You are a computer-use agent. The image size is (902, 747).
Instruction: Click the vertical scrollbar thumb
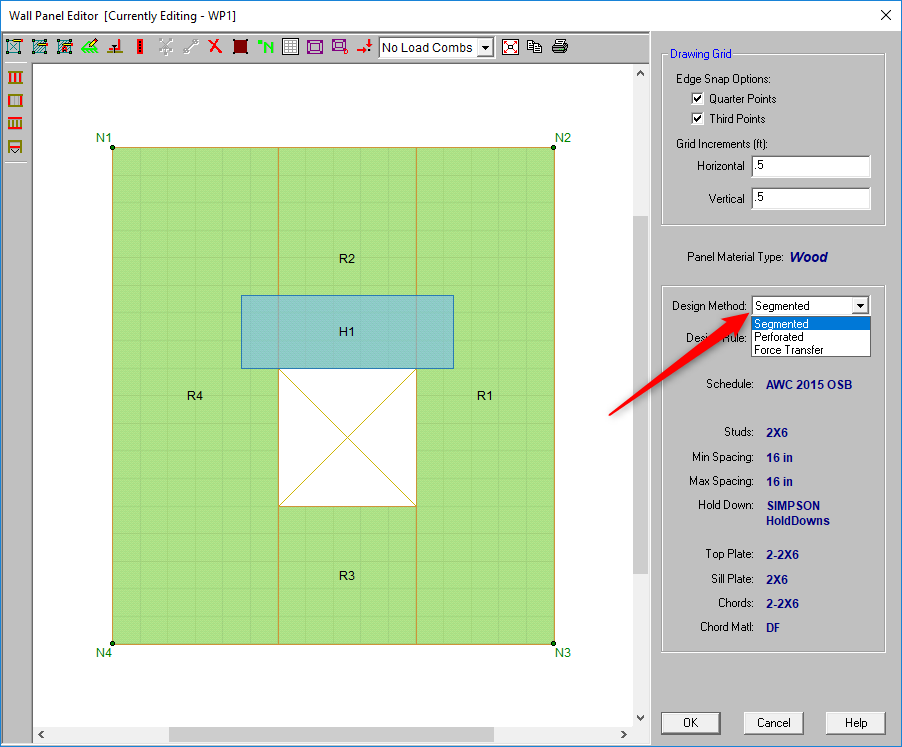[640, 394]
